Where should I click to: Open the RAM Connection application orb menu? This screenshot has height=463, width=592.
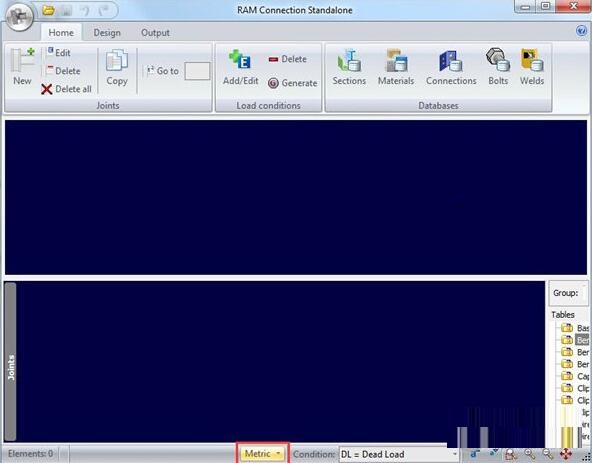point(20,17)
